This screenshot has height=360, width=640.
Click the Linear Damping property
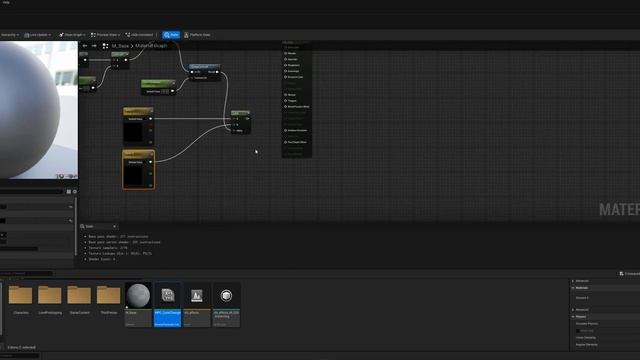[586, 338]
